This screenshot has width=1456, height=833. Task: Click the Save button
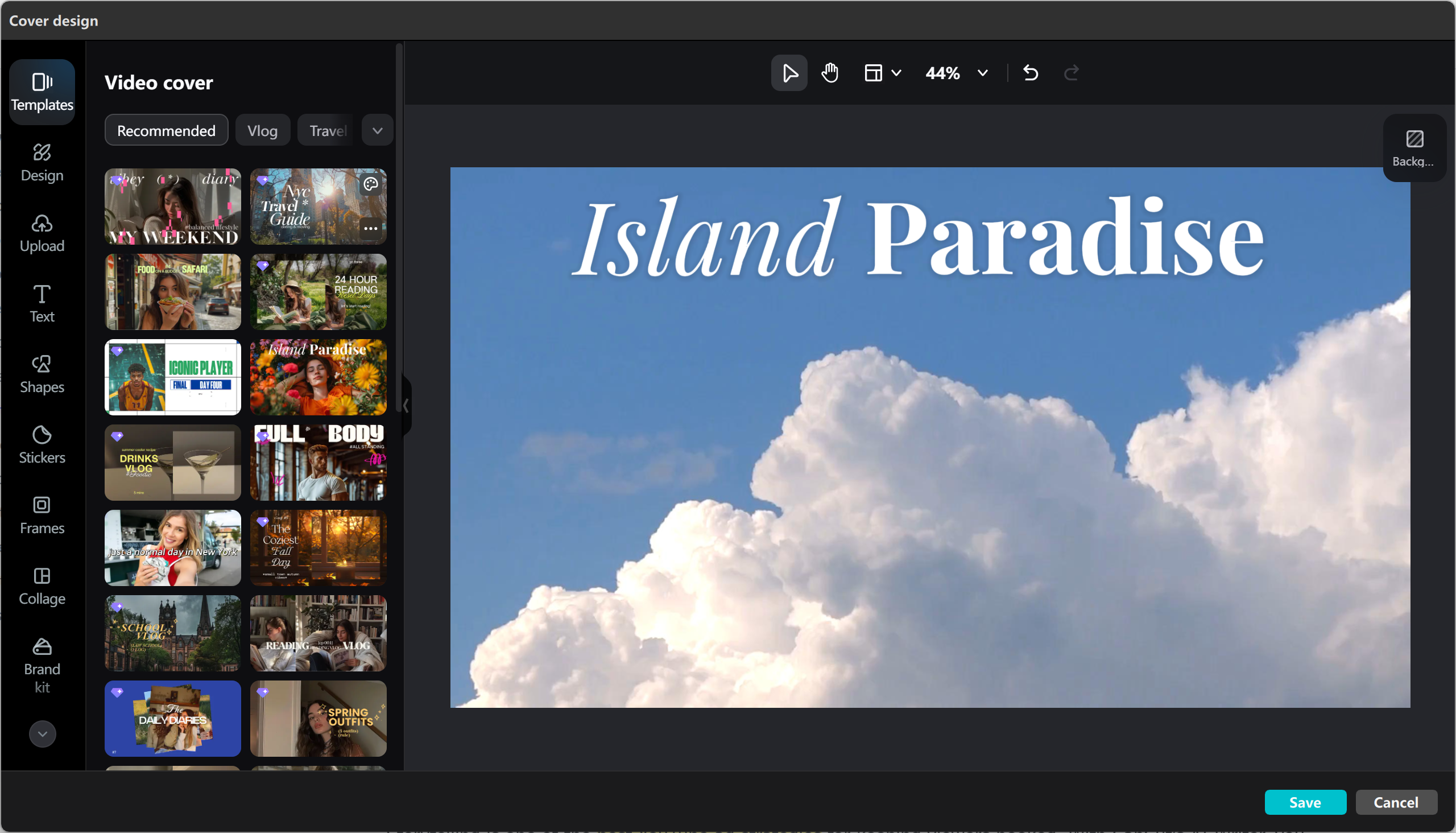(x=1305, y=802)
